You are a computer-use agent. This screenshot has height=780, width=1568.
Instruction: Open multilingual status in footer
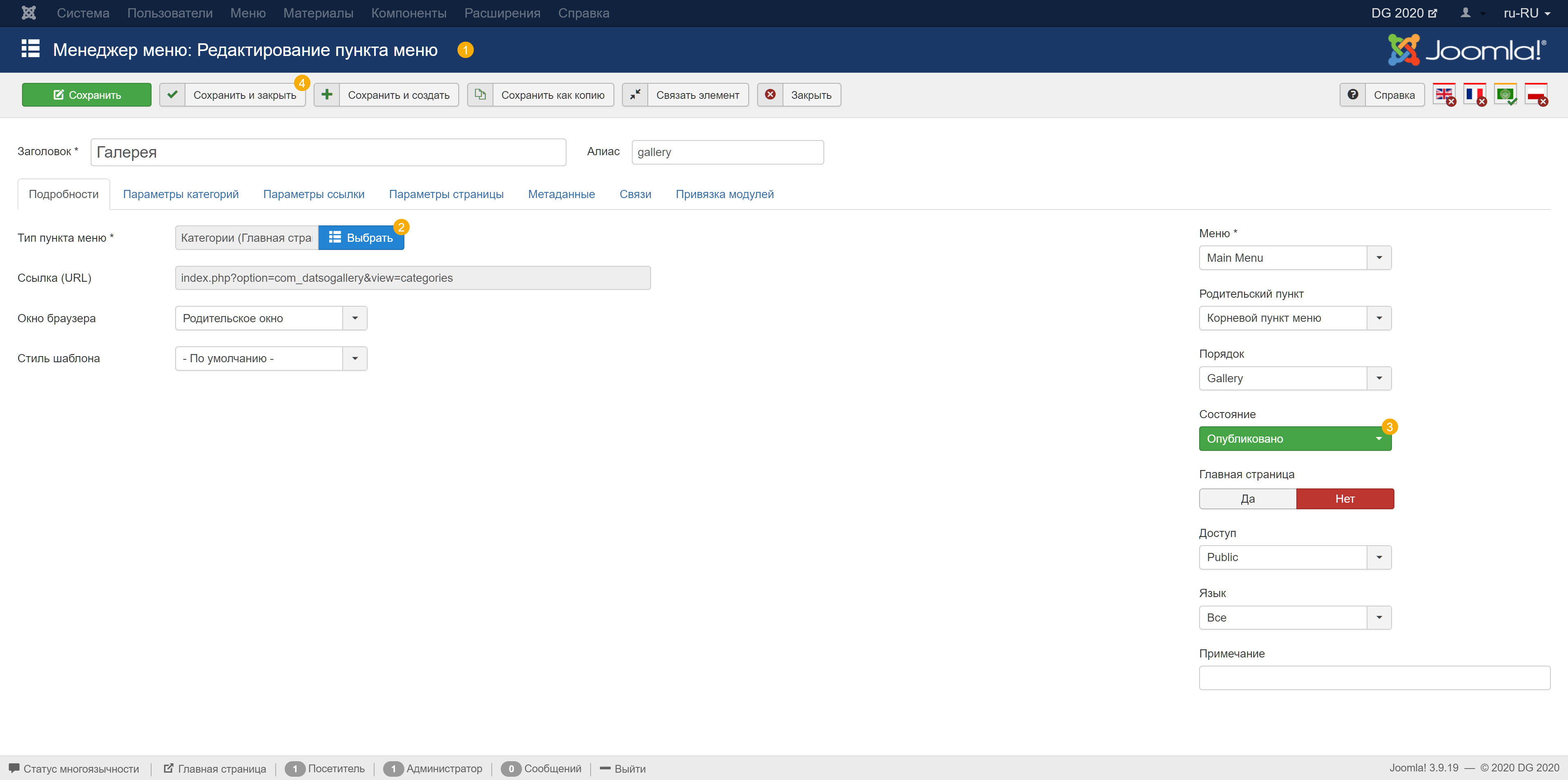click(x=74, y=769)
